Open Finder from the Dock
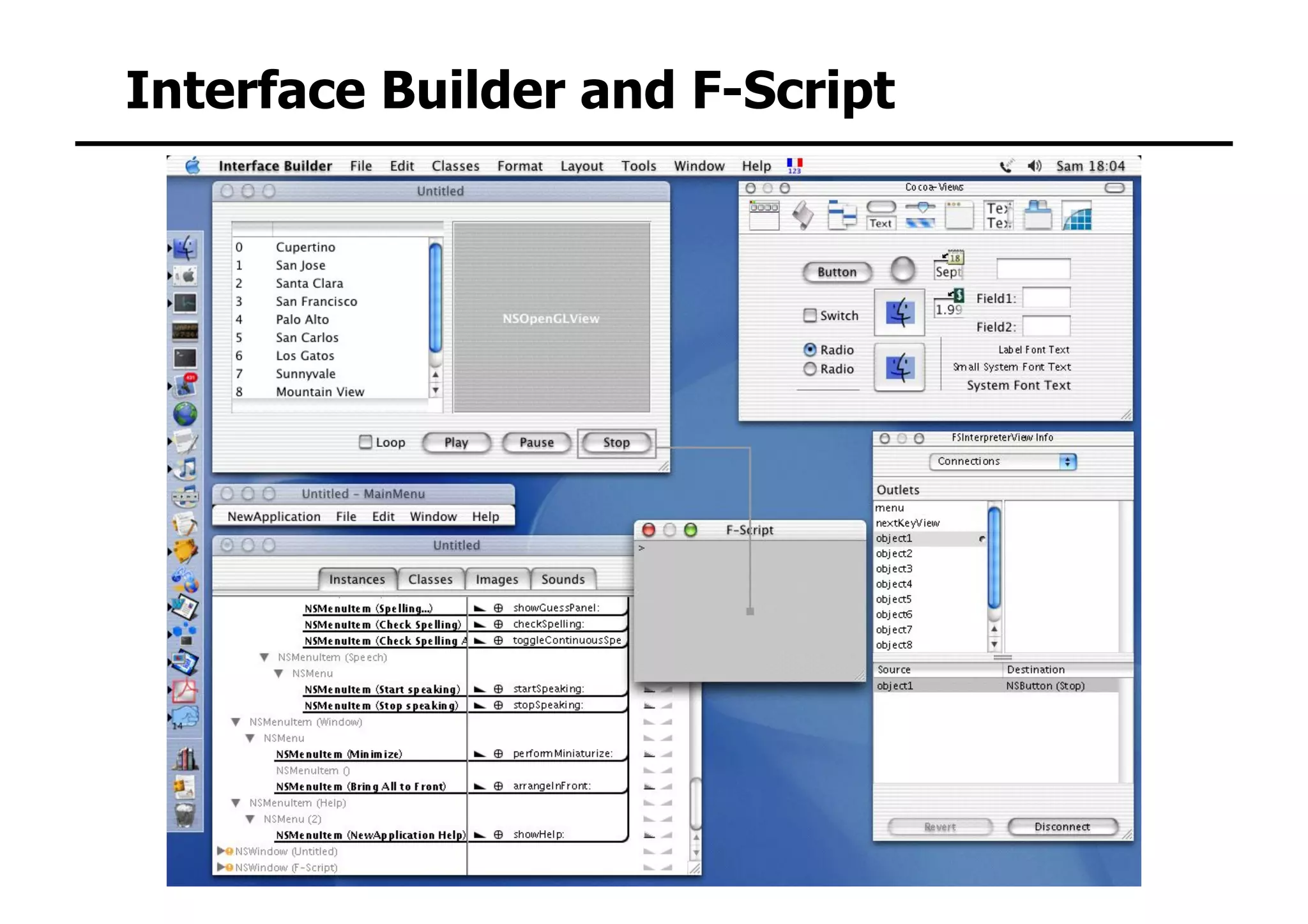This screenshot has width=1308, height=924. click(185, 248)
